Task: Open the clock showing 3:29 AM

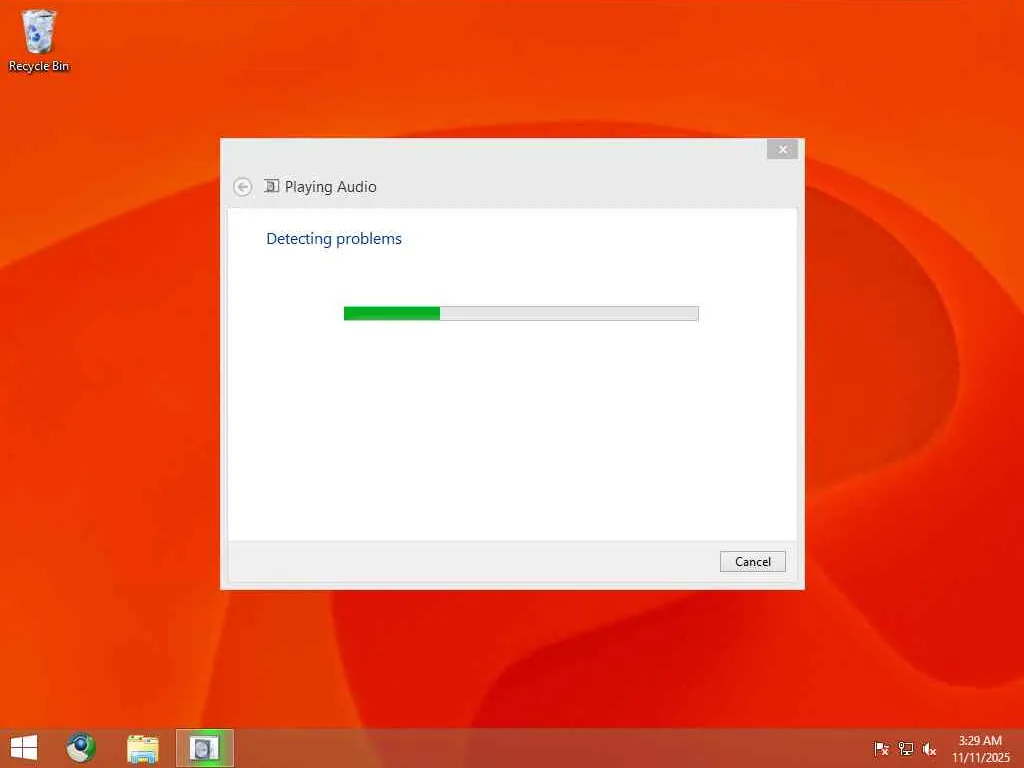Action: tap(980, 748)
